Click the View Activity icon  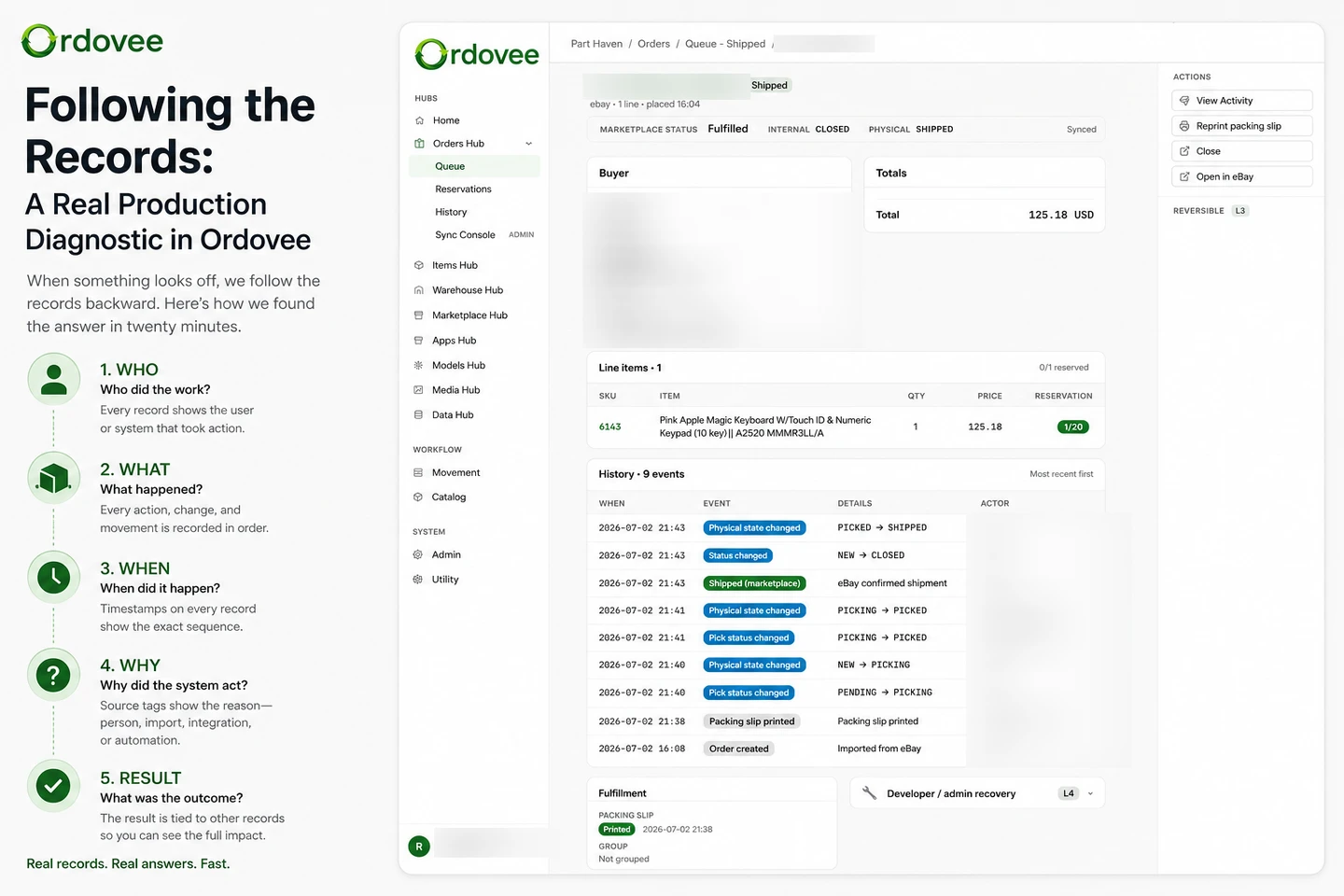pyautogui.click(x=1184, y=101)
